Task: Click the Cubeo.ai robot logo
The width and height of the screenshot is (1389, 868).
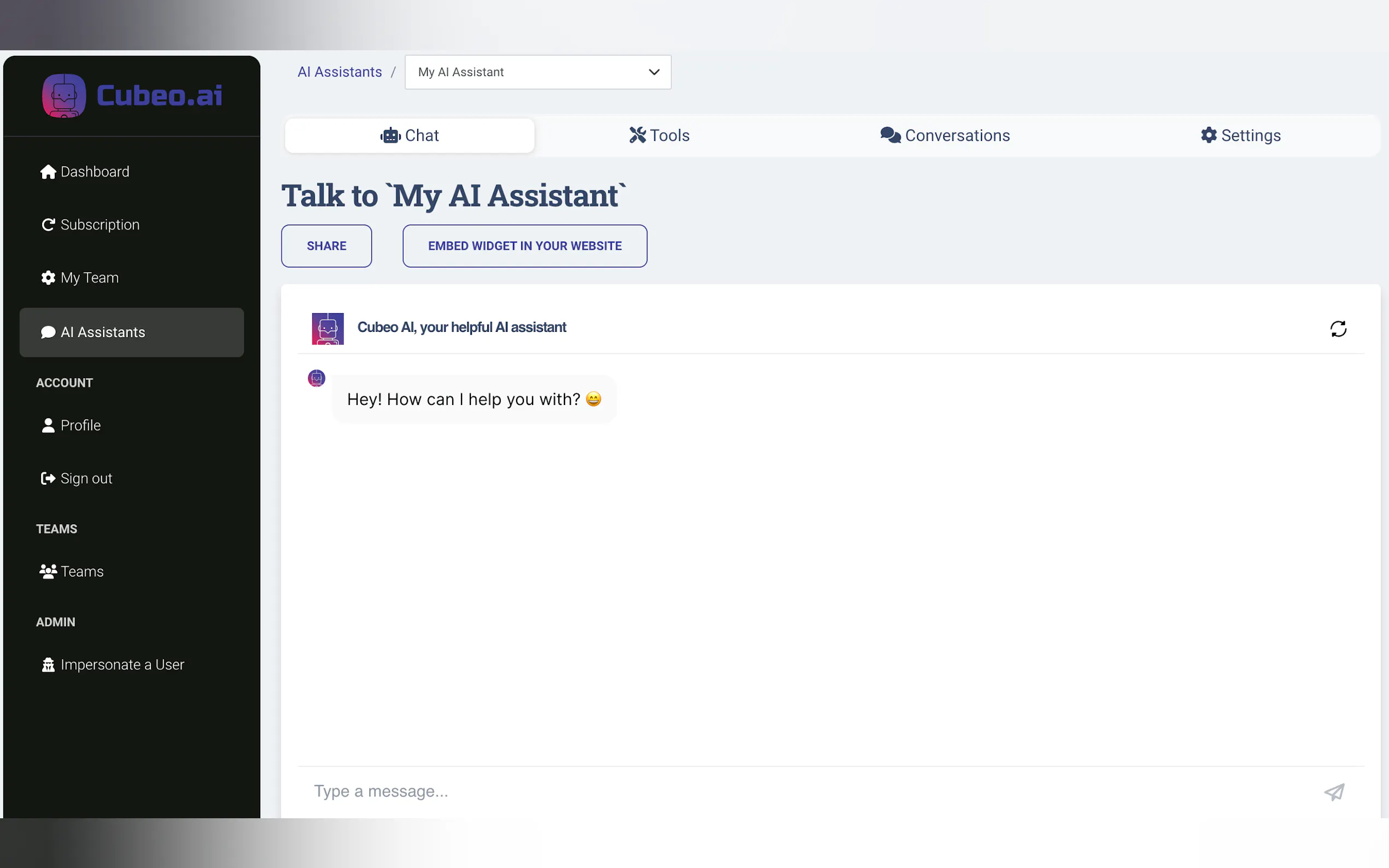Action: [x=64, y=95]
